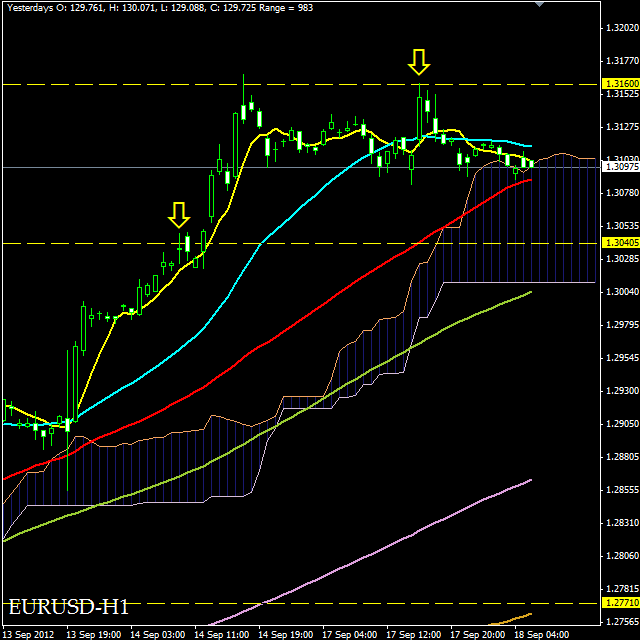Click the 1.31525 price axis label
This screenshot has height=640, width=640.
[622, 93]
